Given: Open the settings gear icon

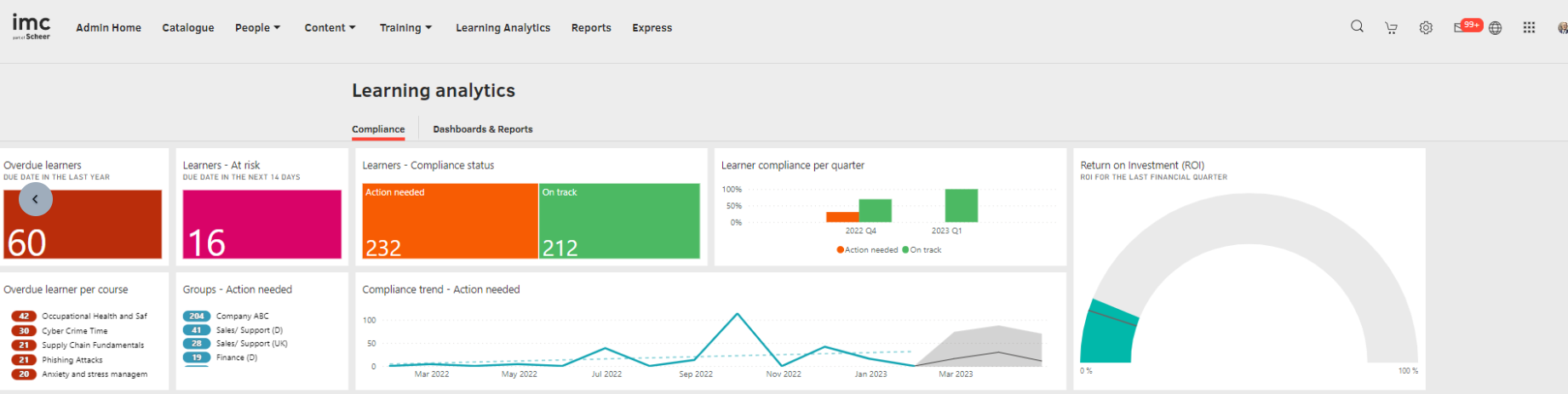Looking at the screenshot, I should click(x=1426, y=28).
